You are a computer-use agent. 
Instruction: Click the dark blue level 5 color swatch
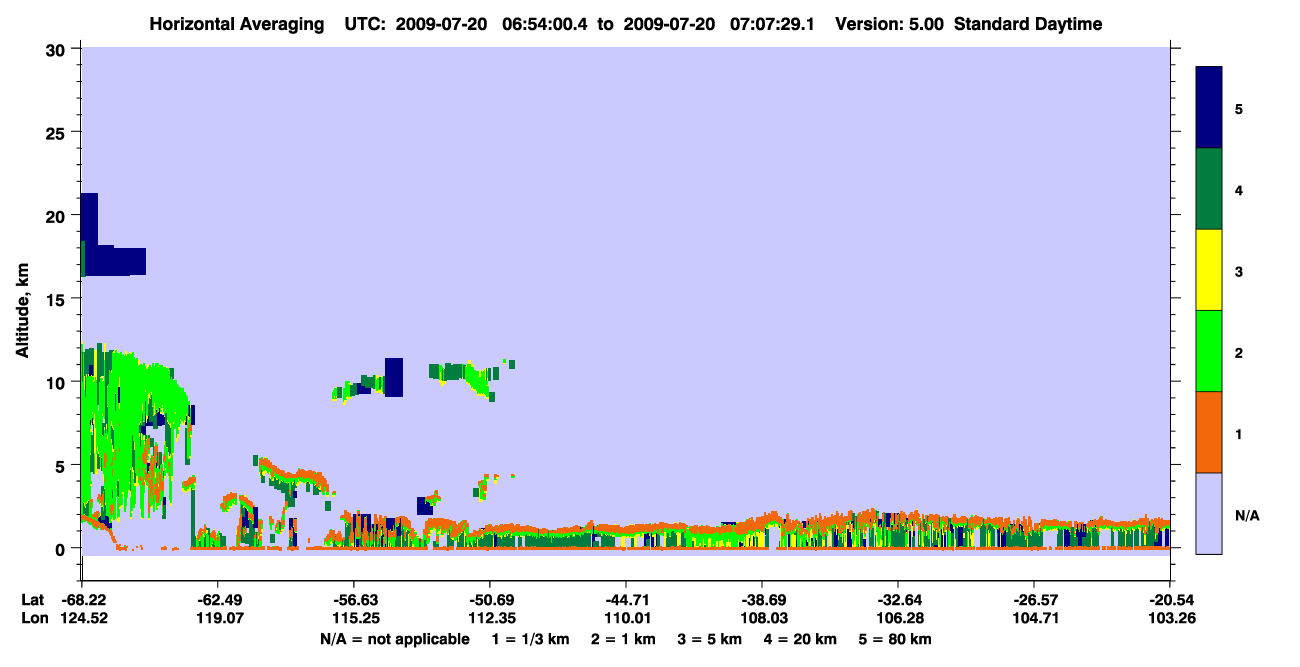pyautogui.click(x=1209, y=108)
